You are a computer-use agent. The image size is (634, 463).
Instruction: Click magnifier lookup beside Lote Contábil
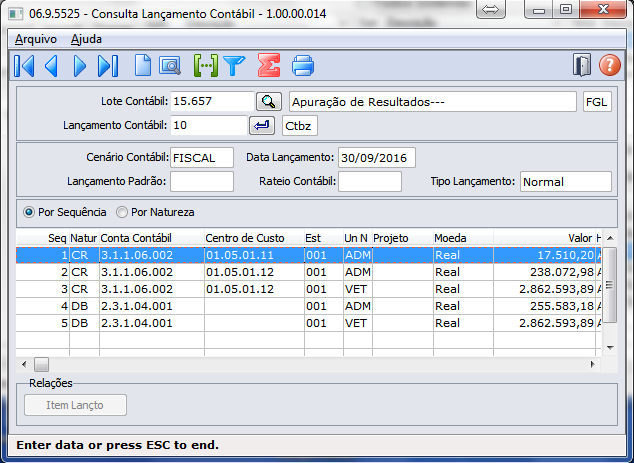(269, 101)
